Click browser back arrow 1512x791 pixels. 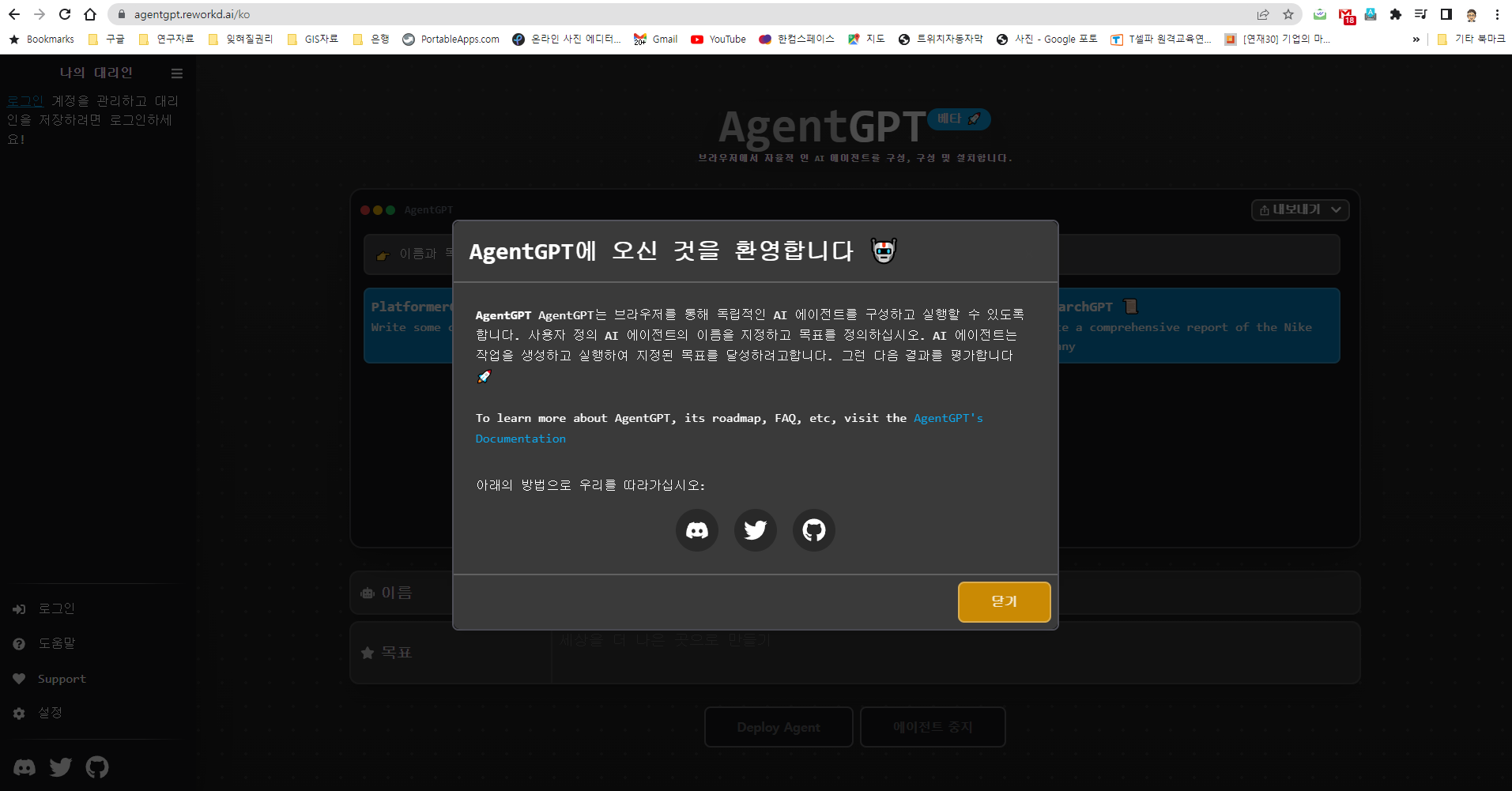(x=14, y=14)
